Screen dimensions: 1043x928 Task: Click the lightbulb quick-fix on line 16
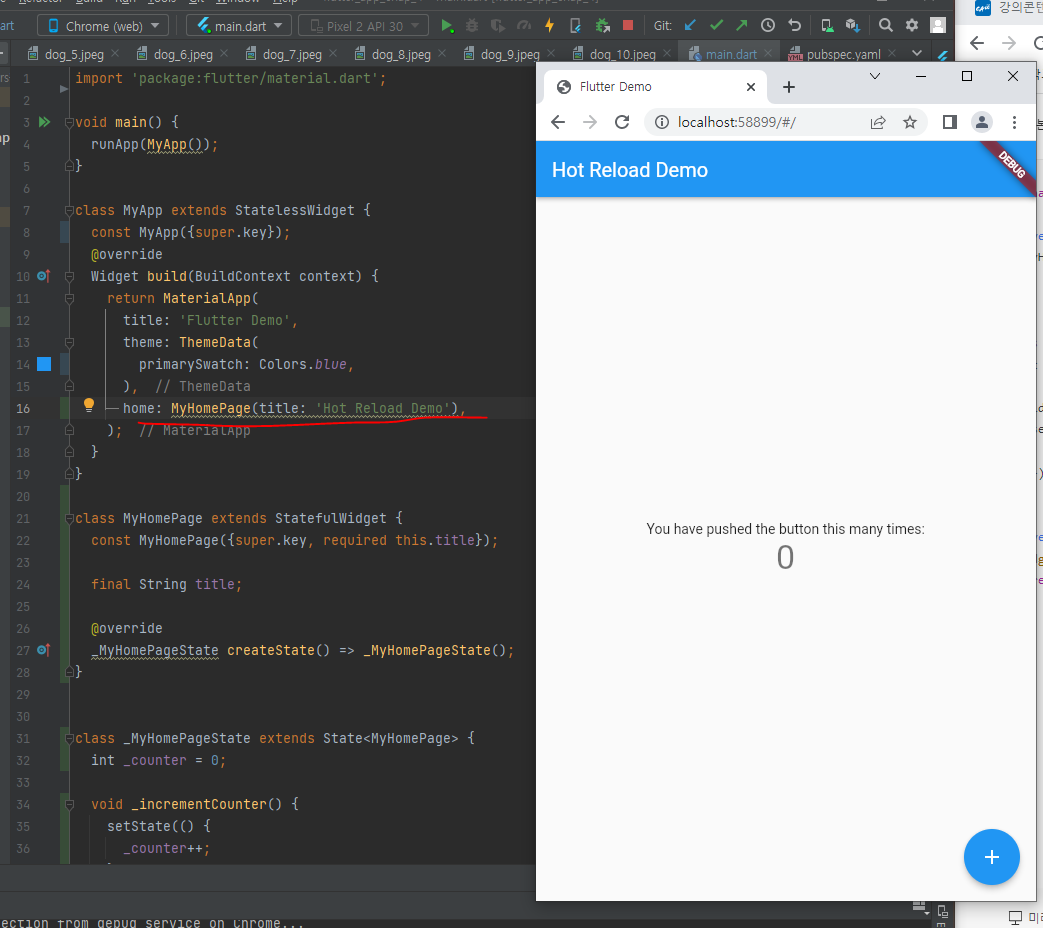88,405
